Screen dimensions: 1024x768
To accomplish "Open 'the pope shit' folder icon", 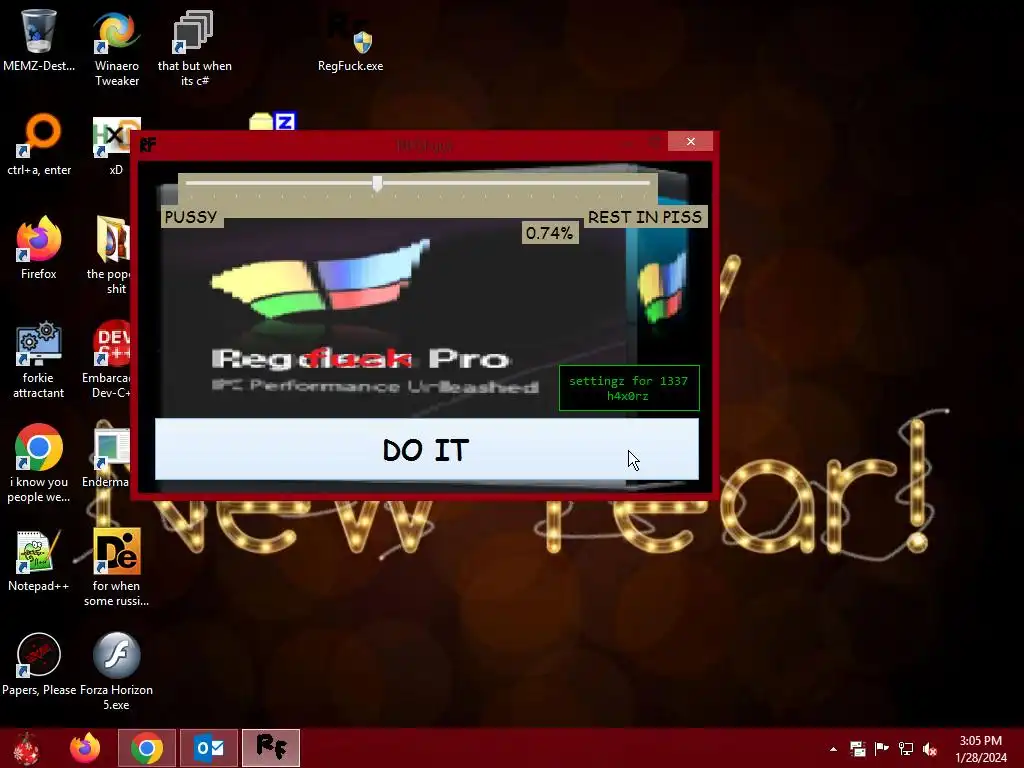I will (x=111, y=255).
